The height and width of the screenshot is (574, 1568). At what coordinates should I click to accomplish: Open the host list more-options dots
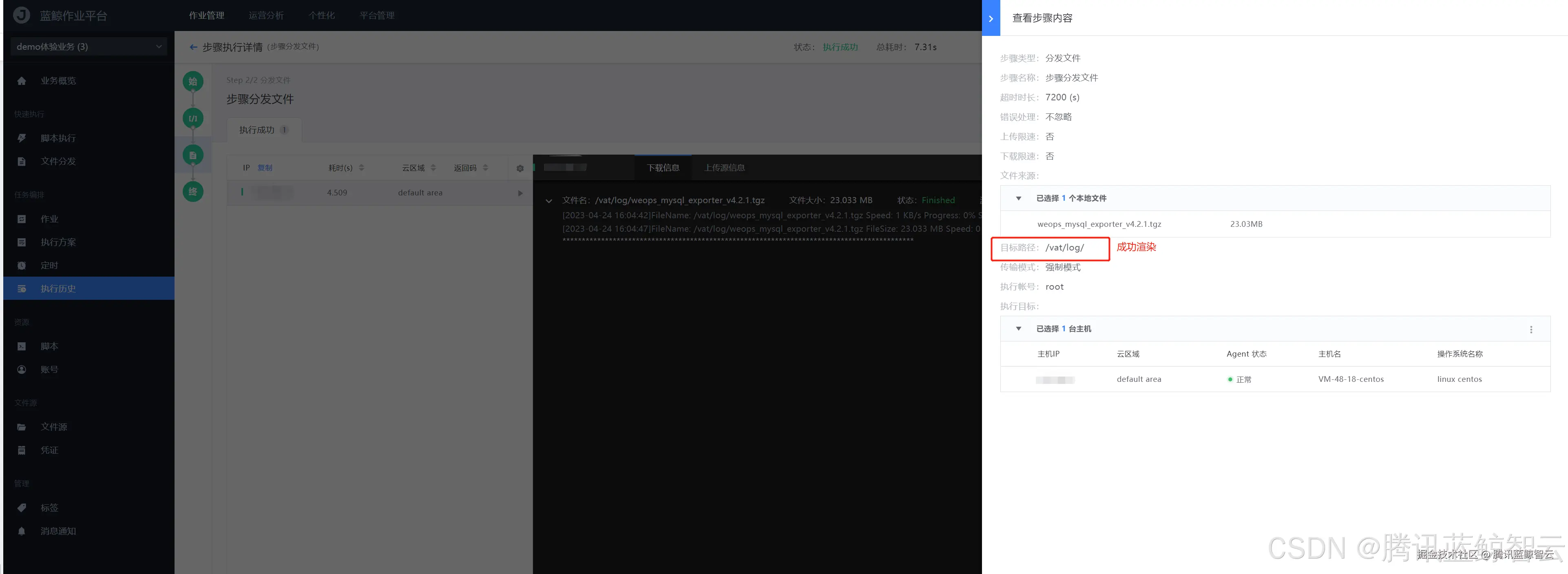tap(1531, 329)
